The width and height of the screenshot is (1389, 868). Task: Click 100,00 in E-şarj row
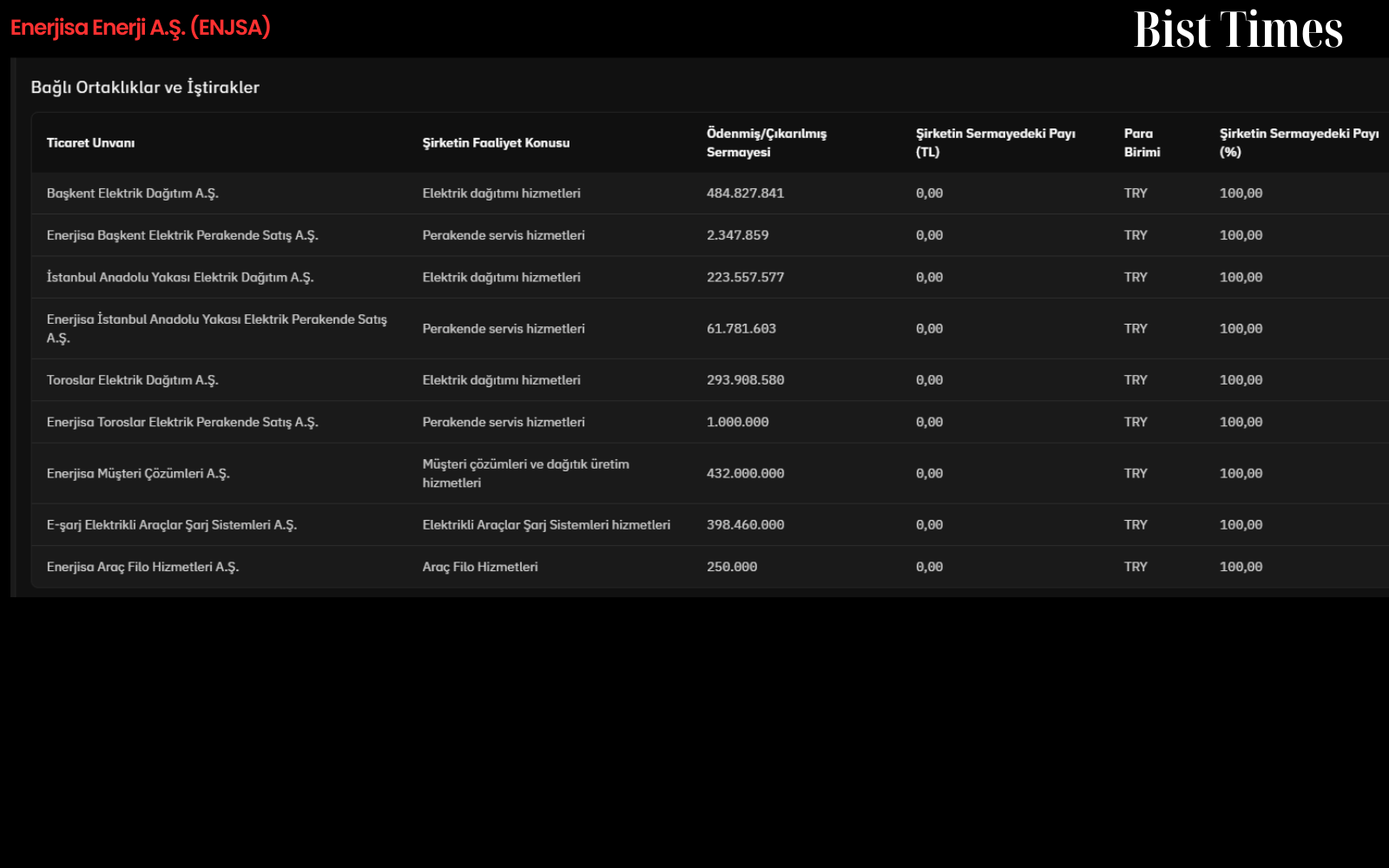1241,525
